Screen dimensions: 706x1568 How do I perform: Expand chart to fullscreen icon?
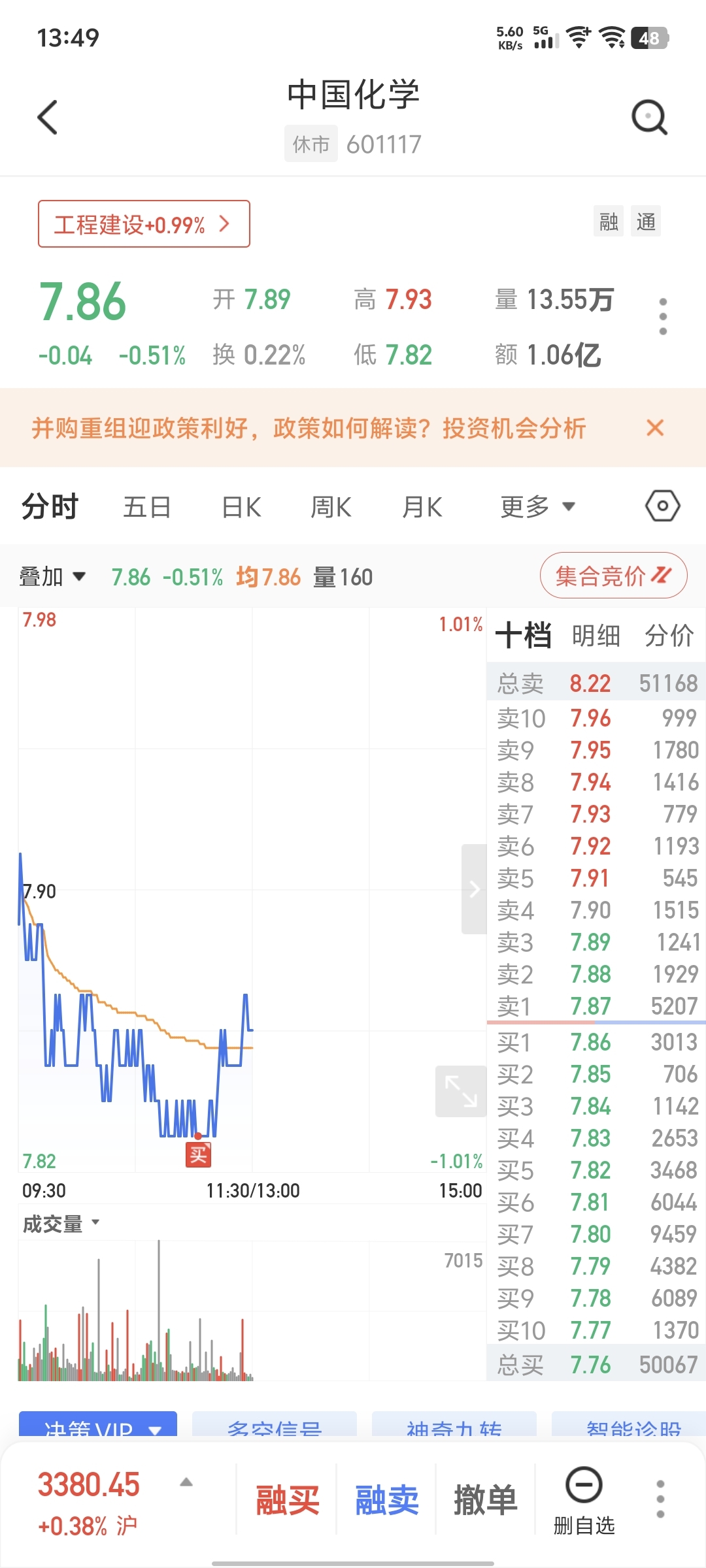461,1091
